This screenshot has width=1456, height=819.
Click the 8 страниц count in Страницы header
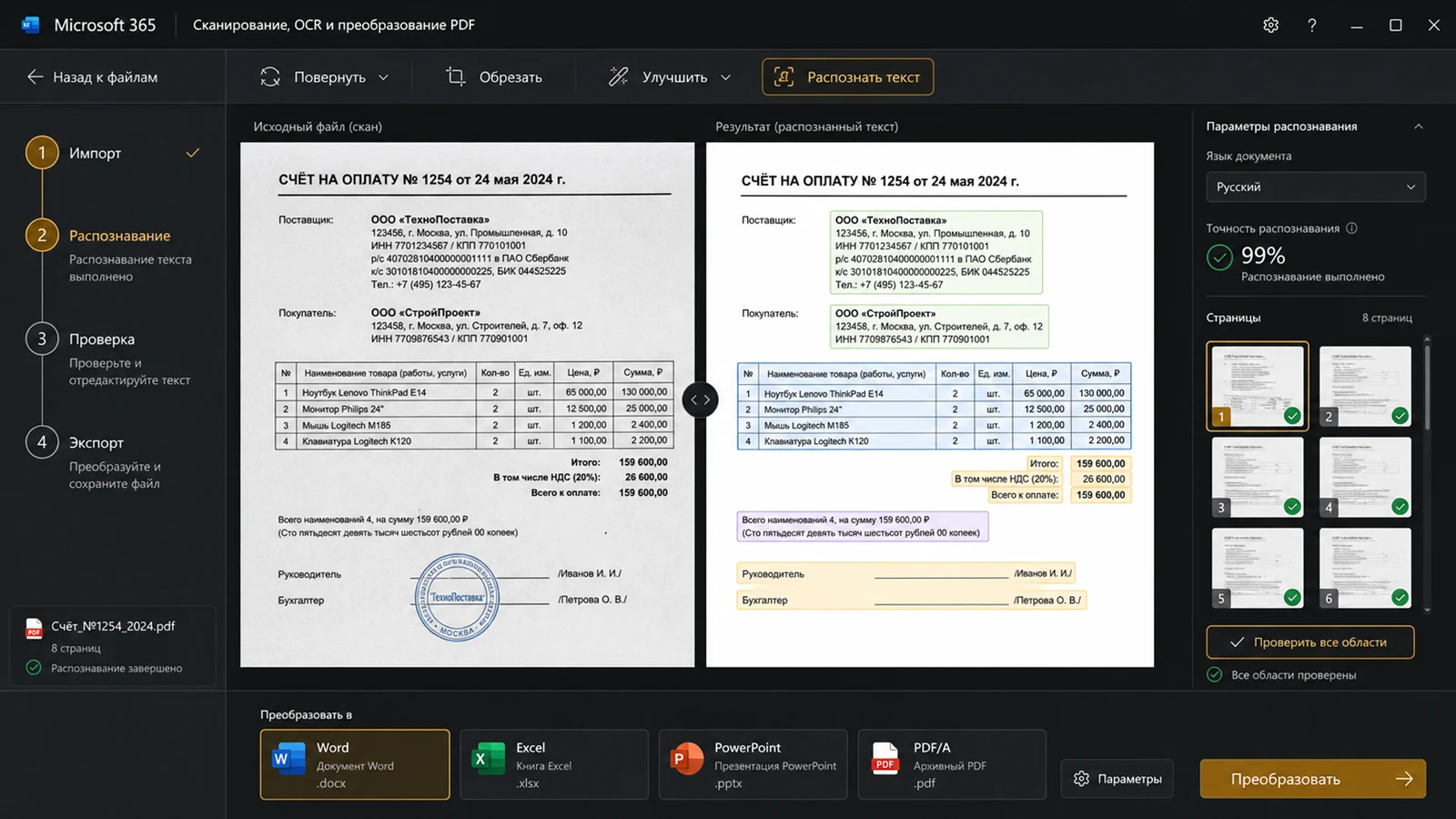(x=1387, y=318)
